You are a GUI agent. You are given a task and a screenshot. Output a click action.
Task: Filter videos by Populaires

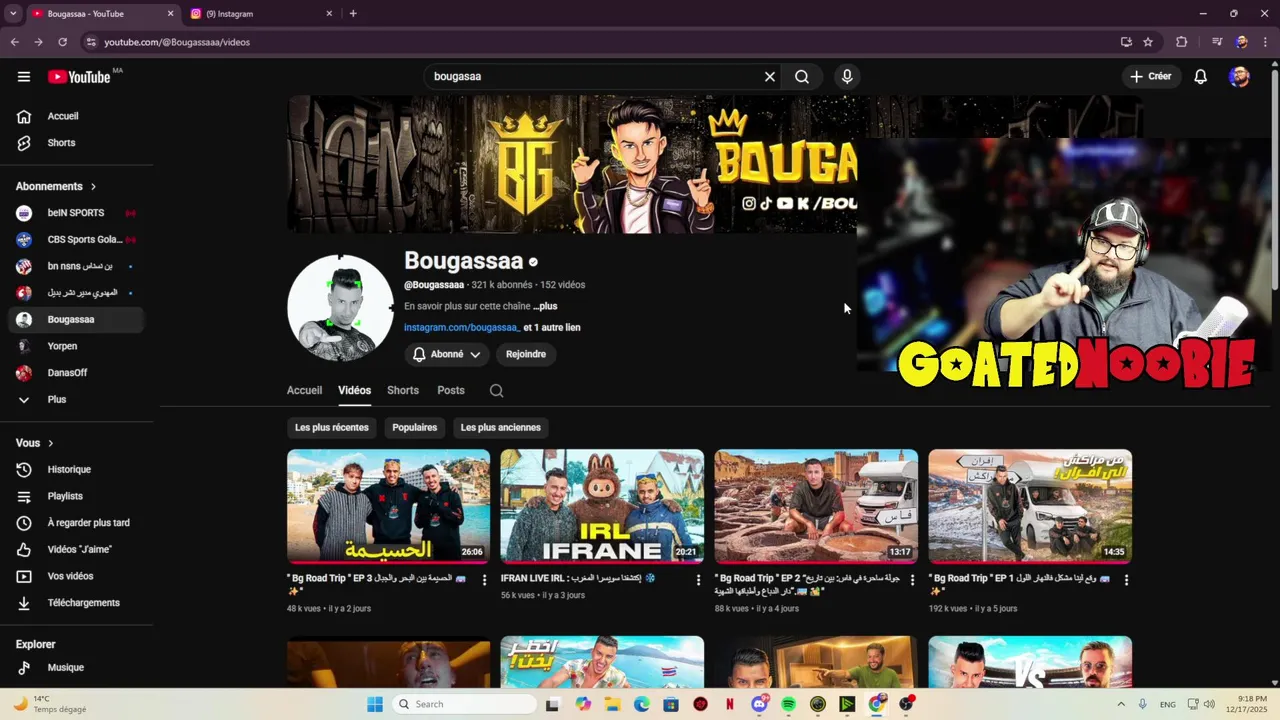coord(415,428)
